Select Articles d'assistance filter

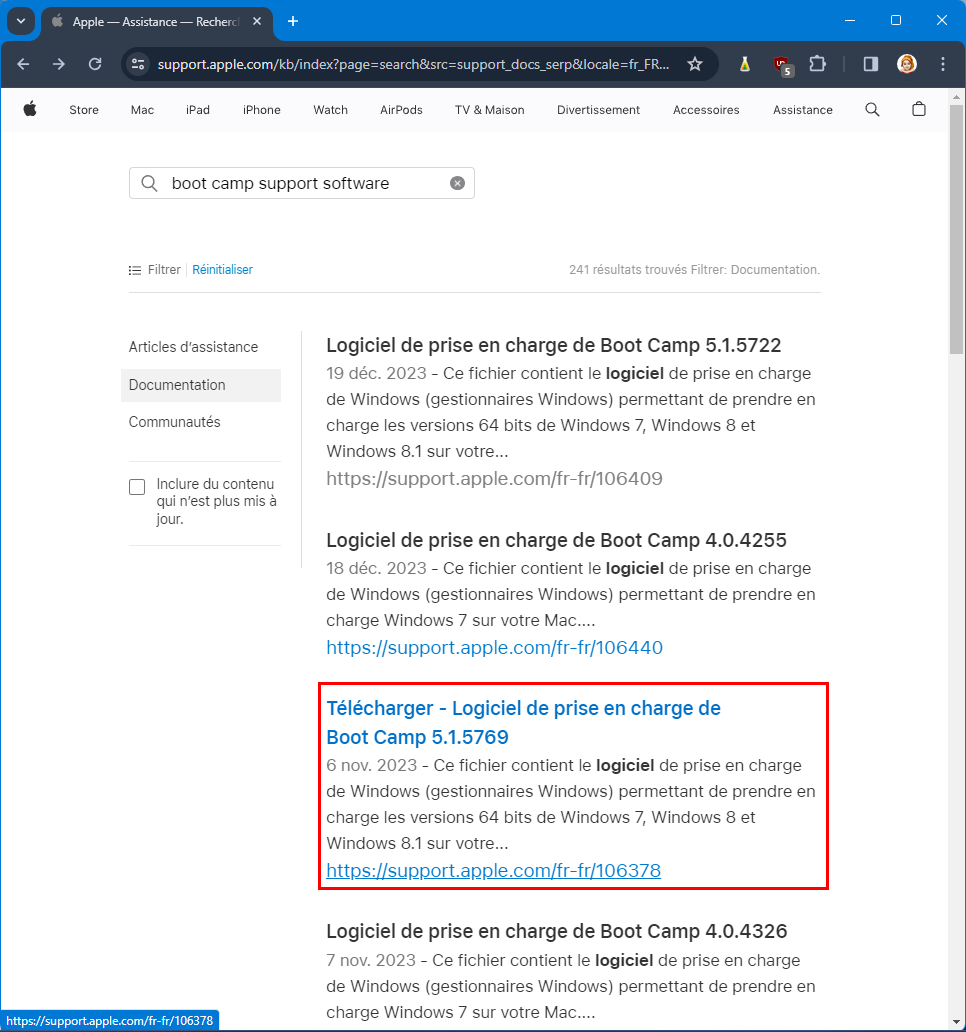[x=193, y=347]
